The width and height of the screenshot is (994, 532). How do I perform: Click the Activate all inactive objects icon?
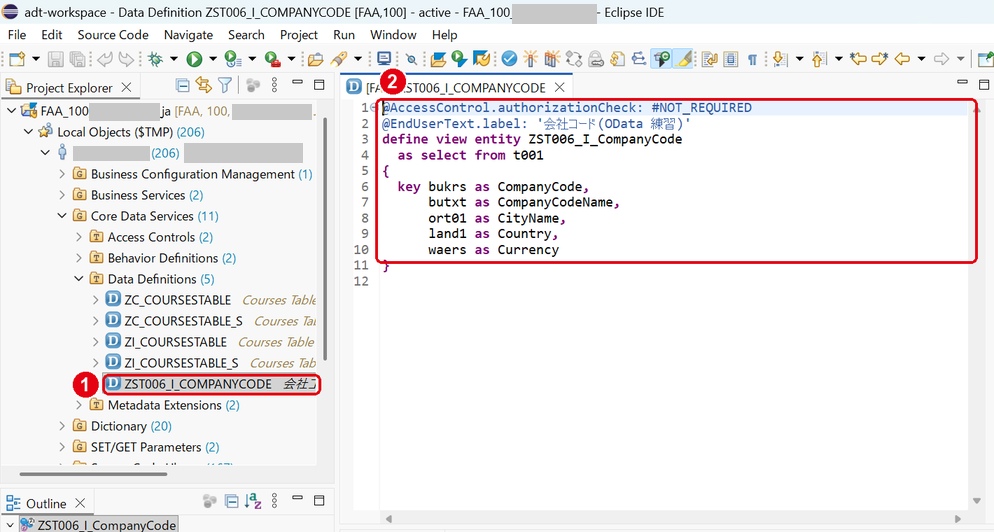(552, 59)
